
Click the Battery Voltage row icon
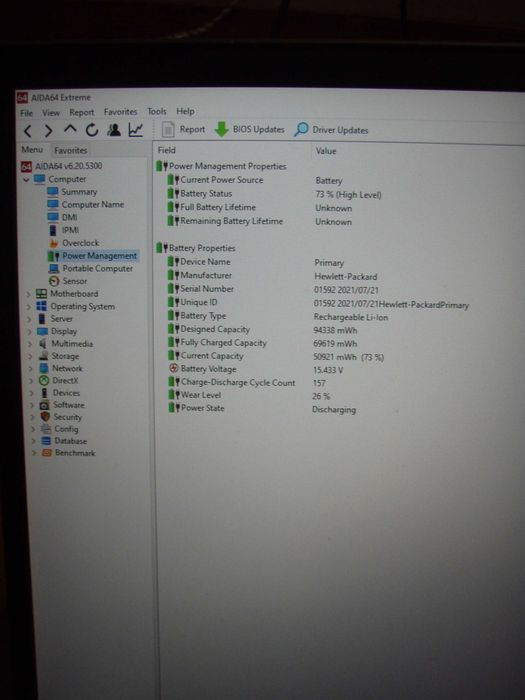click(174, 368)
